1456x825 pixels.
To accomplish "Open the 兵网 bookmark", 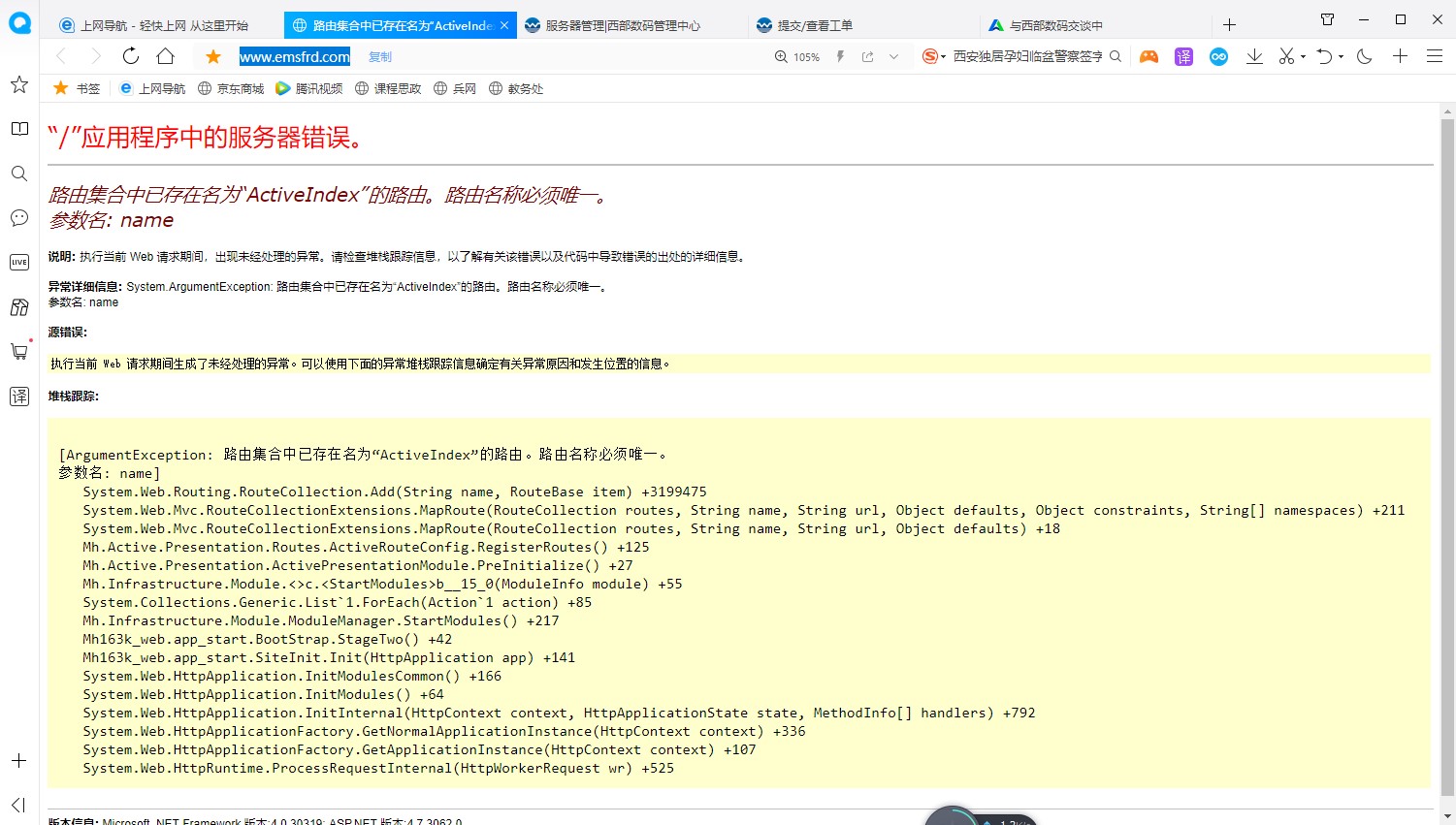I will tap(455, 88).
